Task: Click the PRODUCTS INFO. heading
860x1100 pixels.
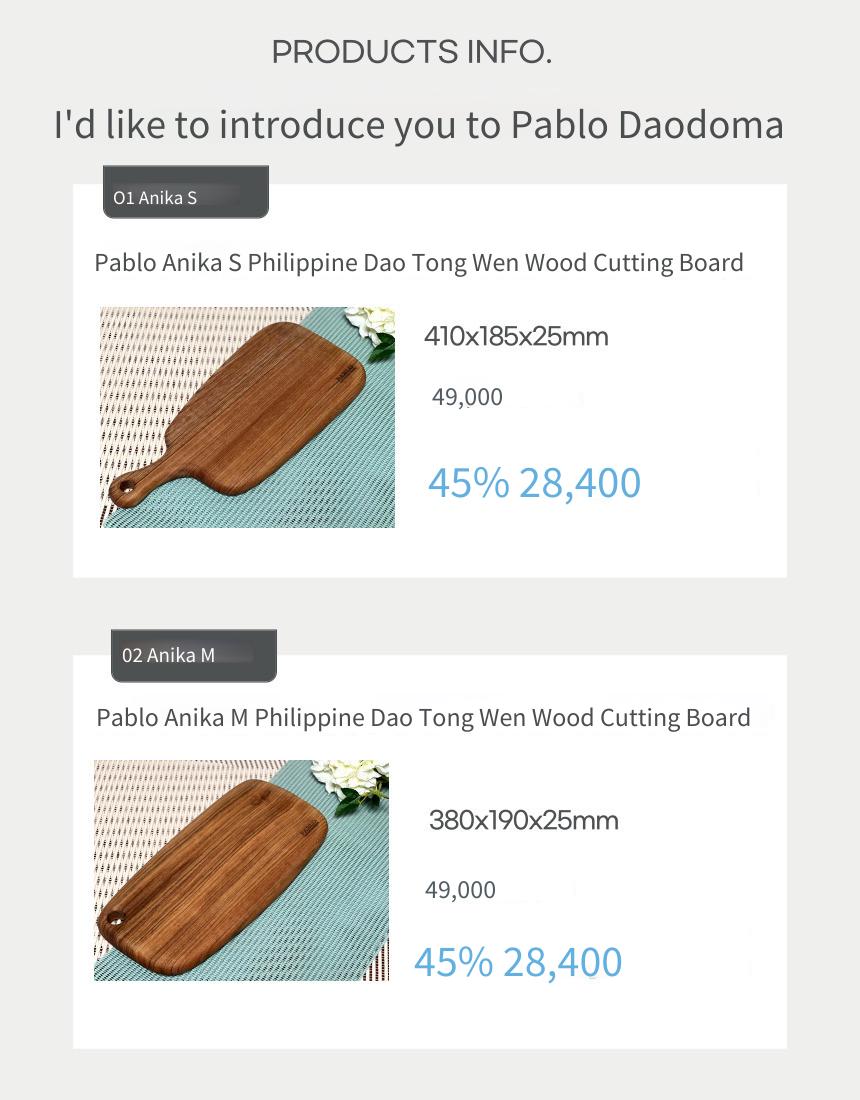Action: tap(412, 52)
